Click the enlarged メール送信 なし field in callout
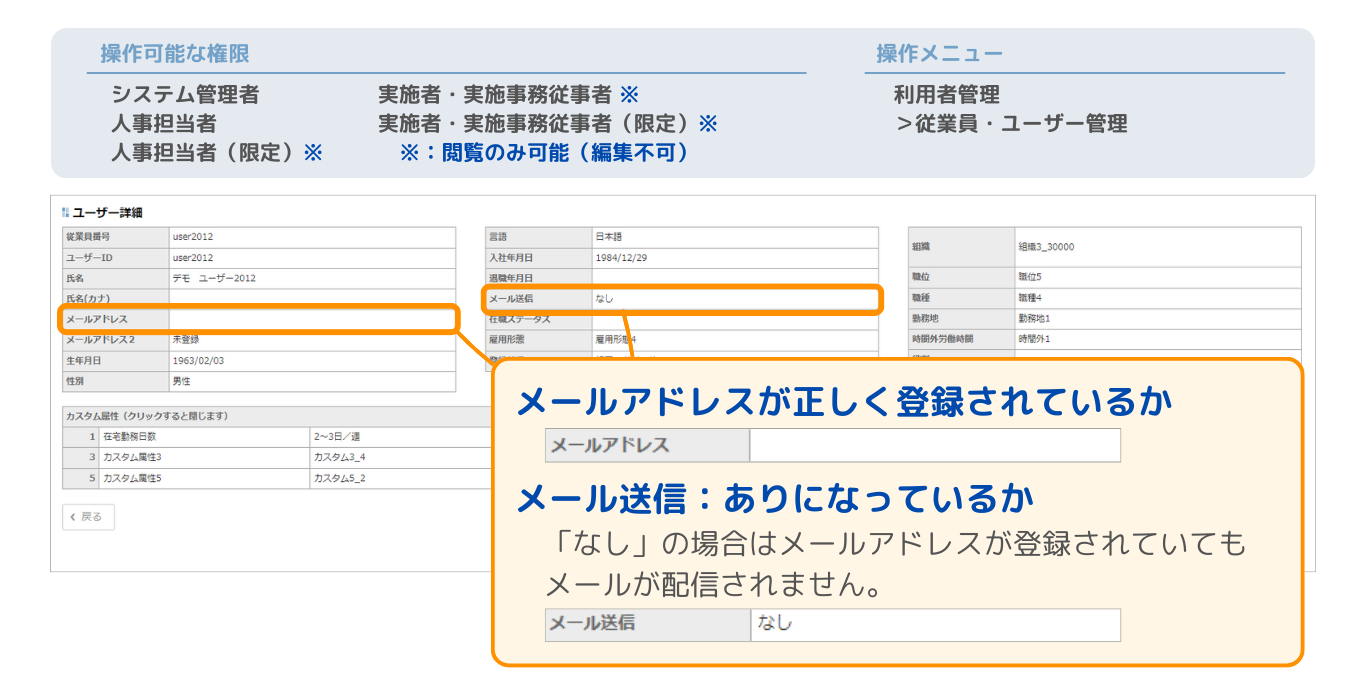The width and height of the screenshot is (1366, 692). 934,624
